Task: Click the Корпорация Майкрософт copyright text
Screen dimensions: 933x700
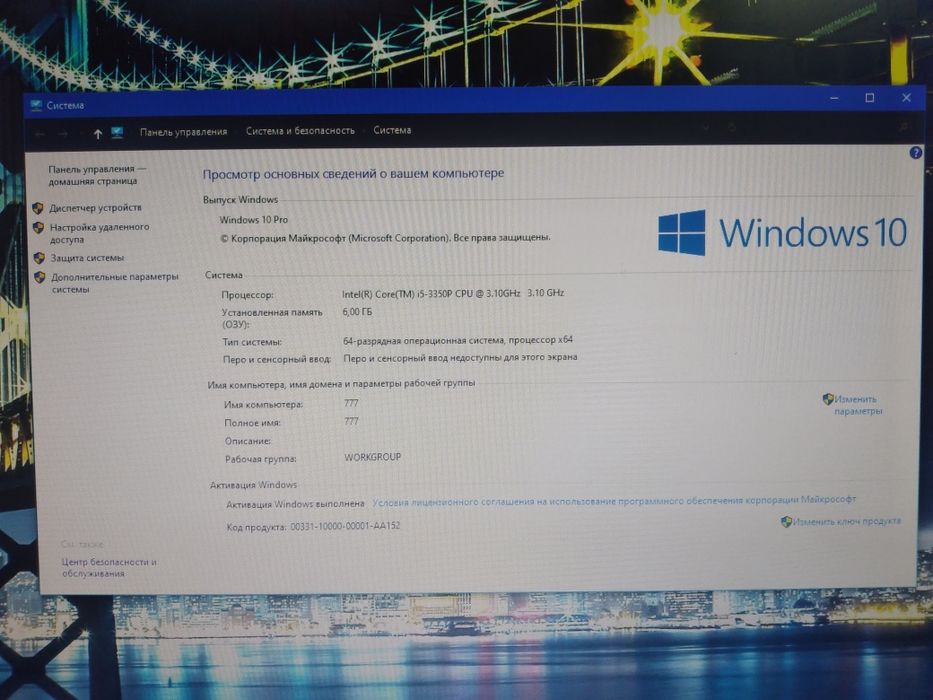Action: (x=385, y=238)
